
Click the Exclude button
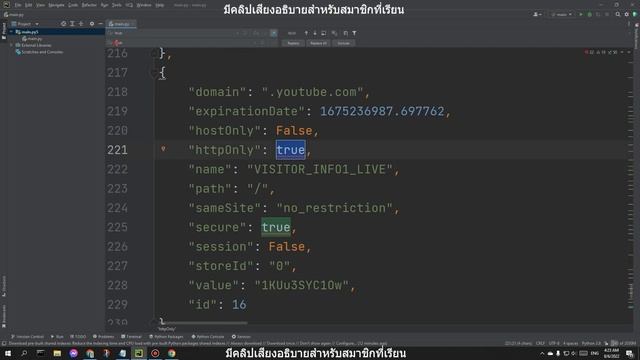click(x=343, y=43)
